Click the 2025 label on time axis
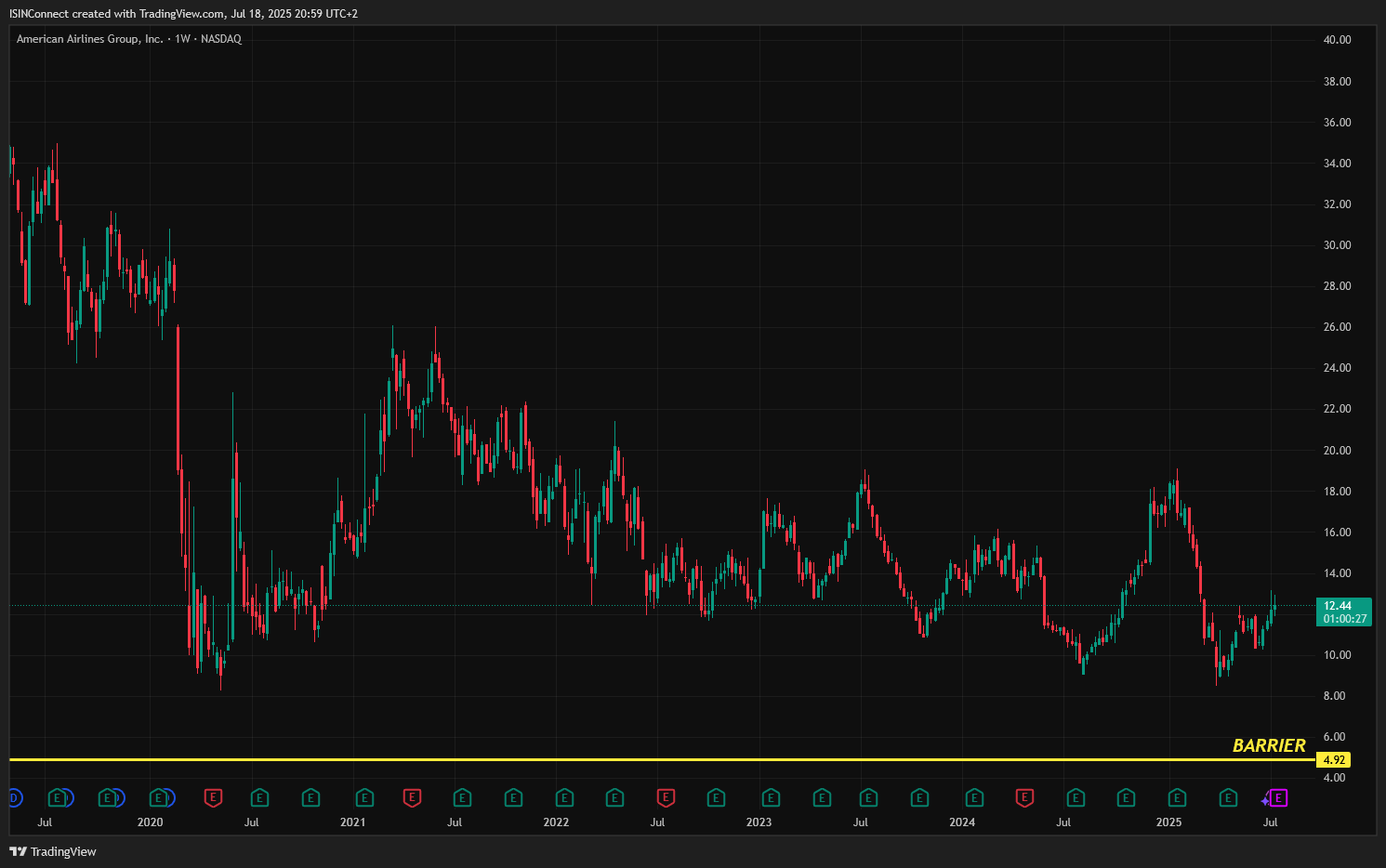The height and width of the screenshot is (868, 1386). [1168, 822]
